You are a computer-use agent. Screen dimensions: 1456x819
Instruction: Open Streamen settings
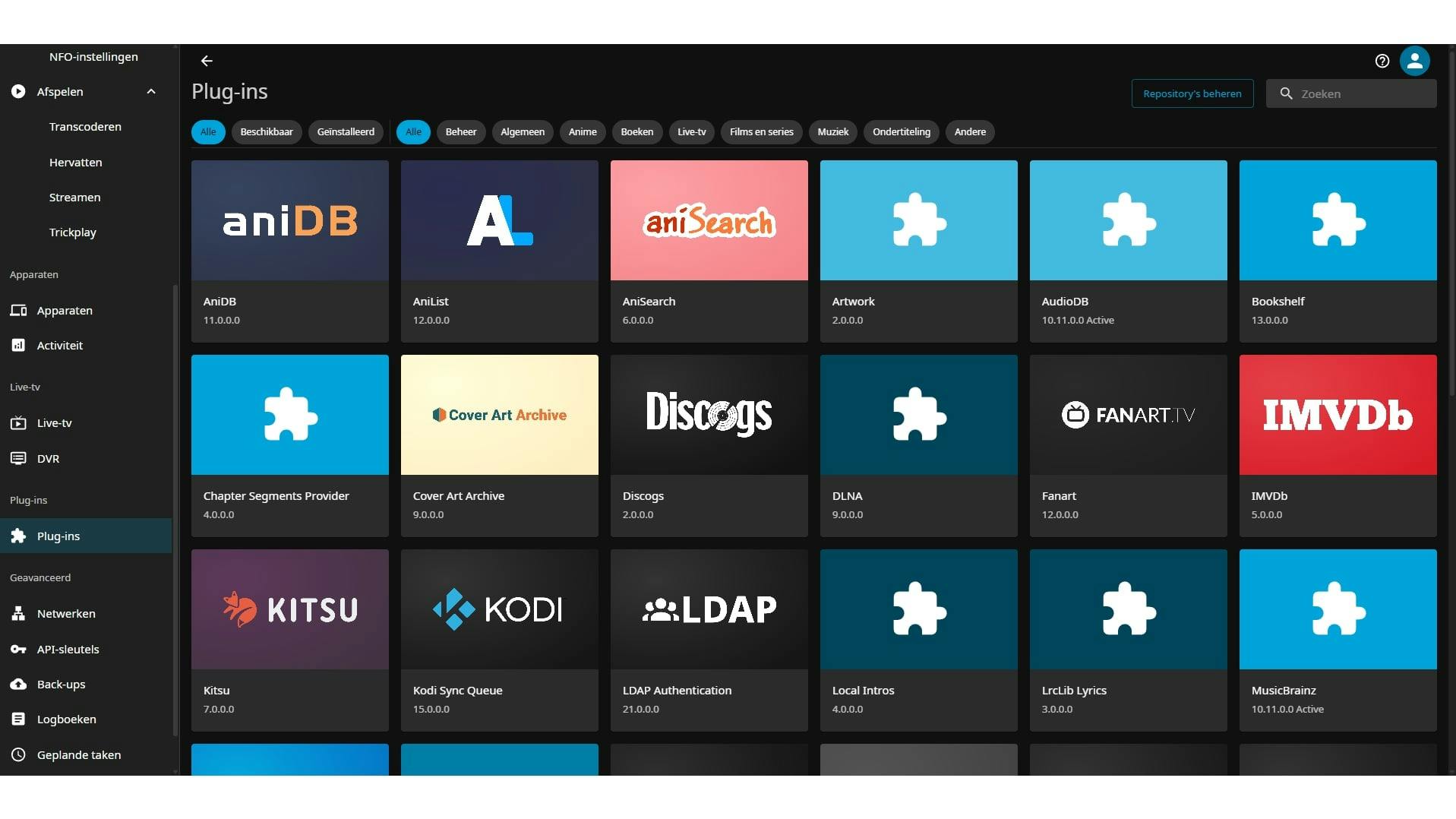tap(74, 198)
